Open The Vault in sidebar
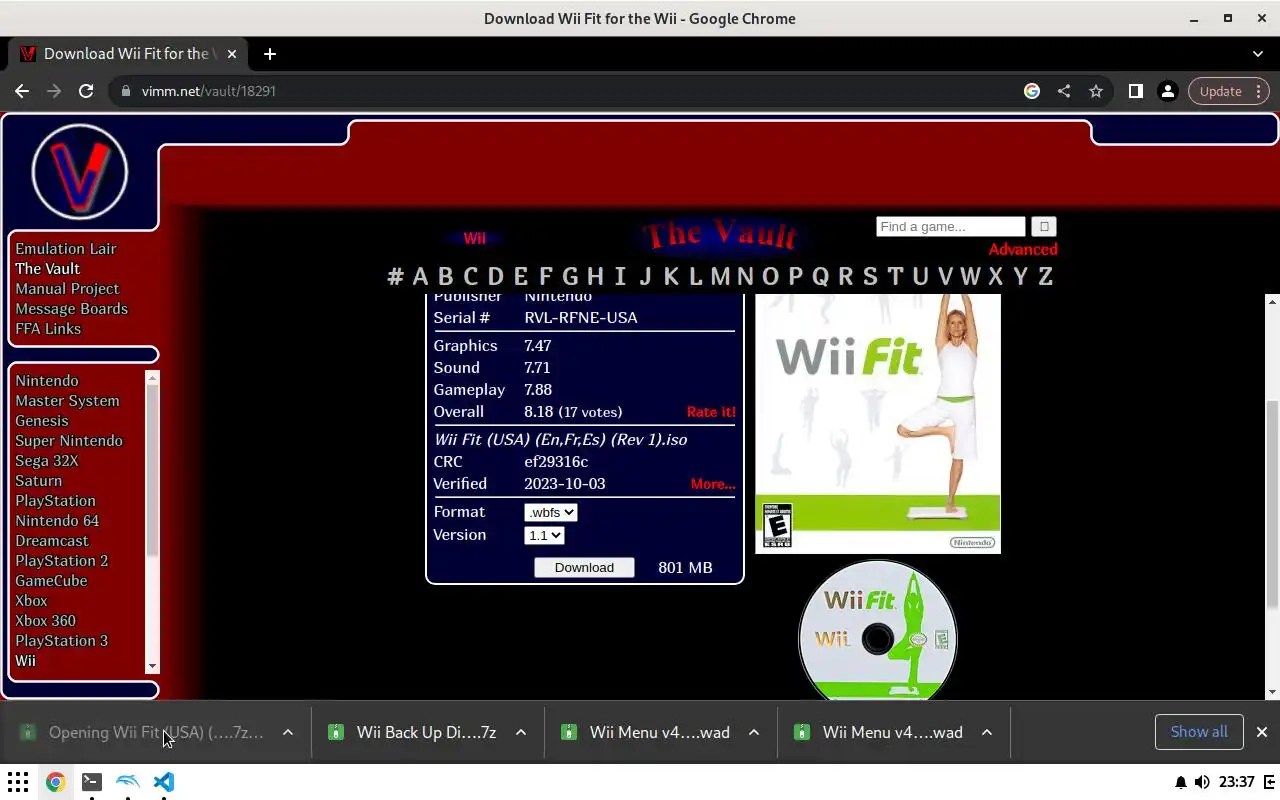1280x800 pixels. (x=47, y=269)
